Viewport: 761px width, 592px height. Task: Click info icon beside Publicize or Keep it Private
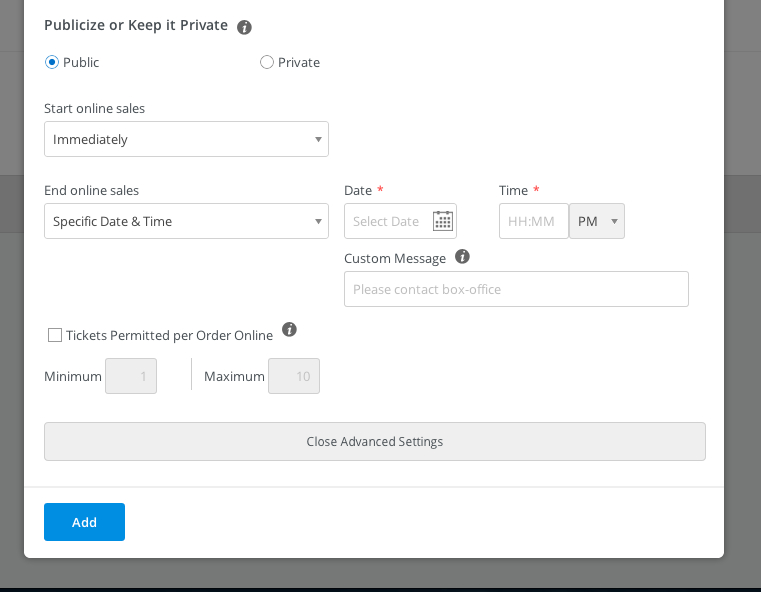[244, 27]
